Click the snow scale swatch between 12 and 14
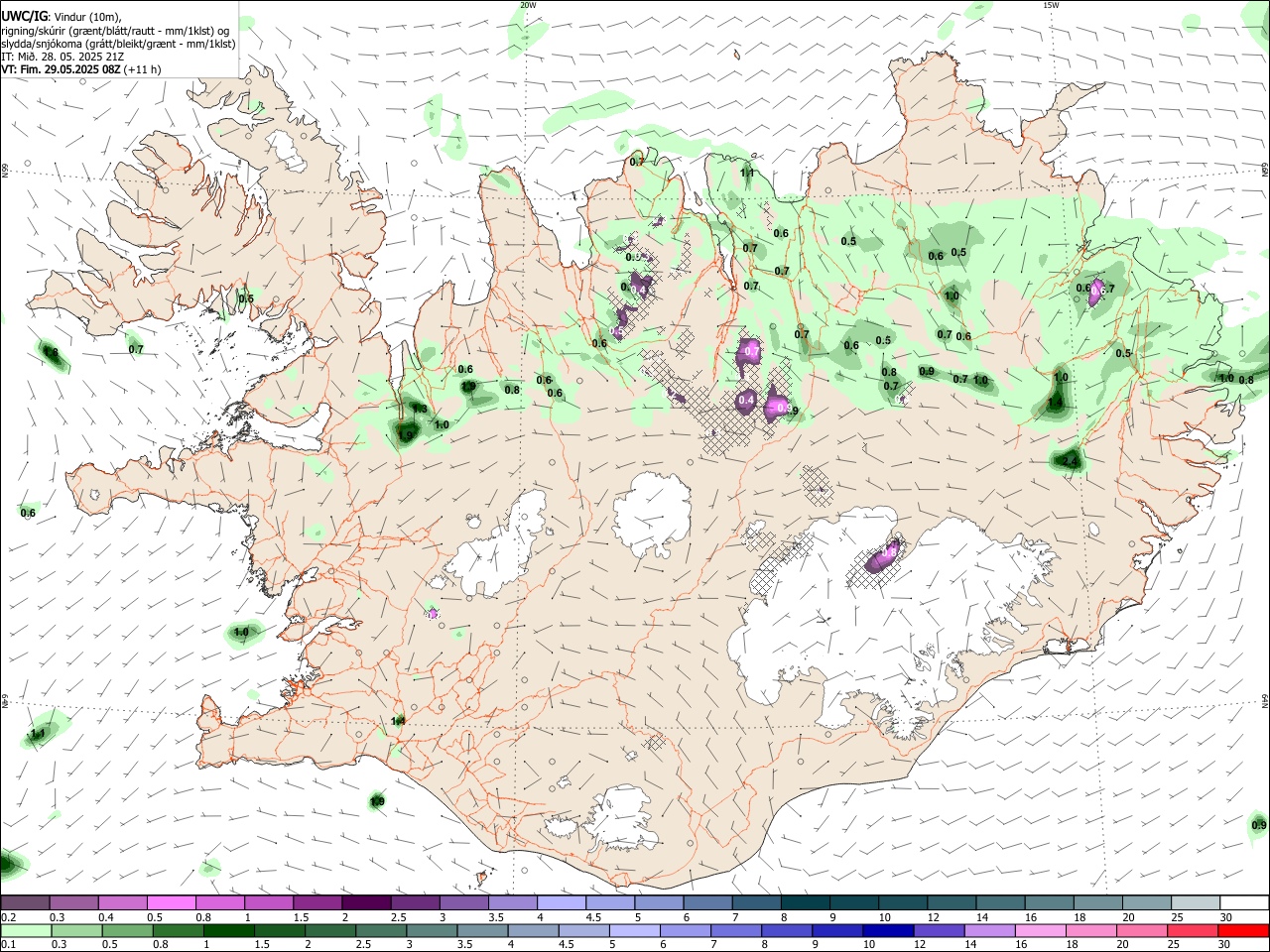The width and height of the screenshot is (1270, 952). coord(951,902)
